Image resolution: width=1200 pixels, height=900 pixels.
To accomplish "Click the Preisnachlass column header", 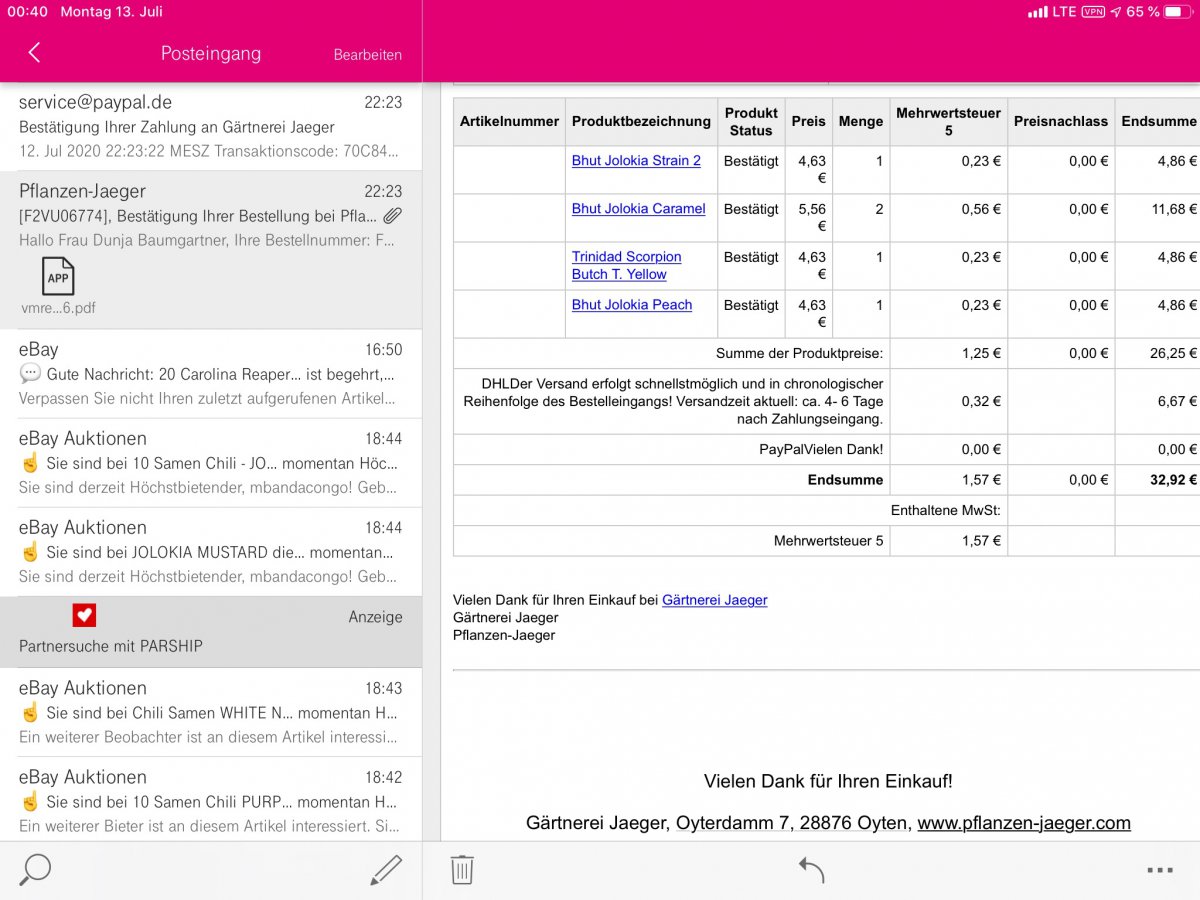I will (1061, 121).
